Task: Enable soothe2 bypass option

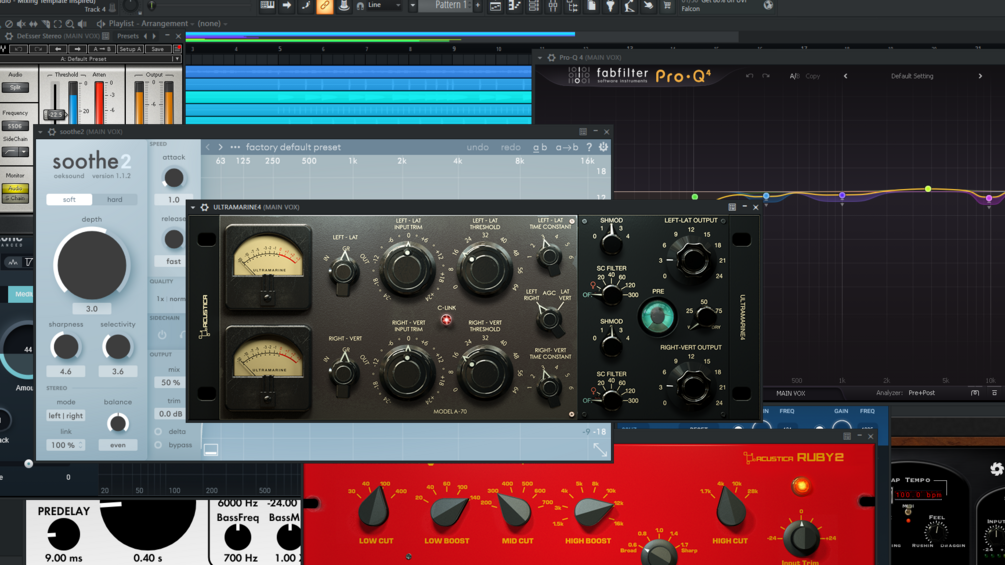Action: click(x=158, y=445)
